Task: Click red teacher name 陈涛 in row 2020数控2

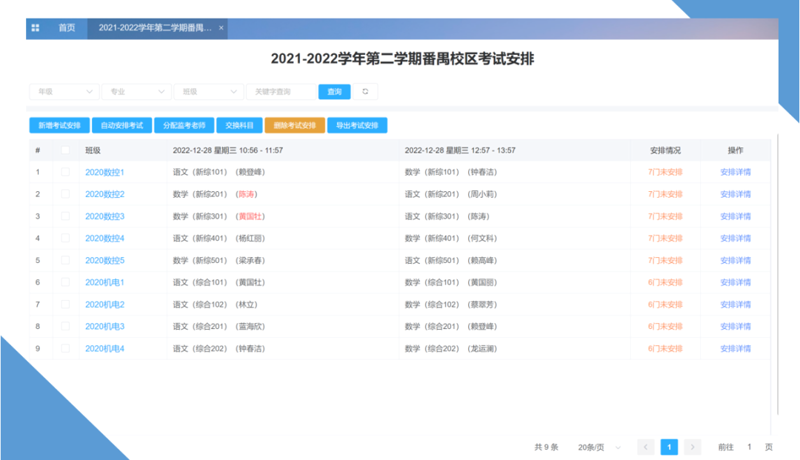Action: [x=246, y=194]
